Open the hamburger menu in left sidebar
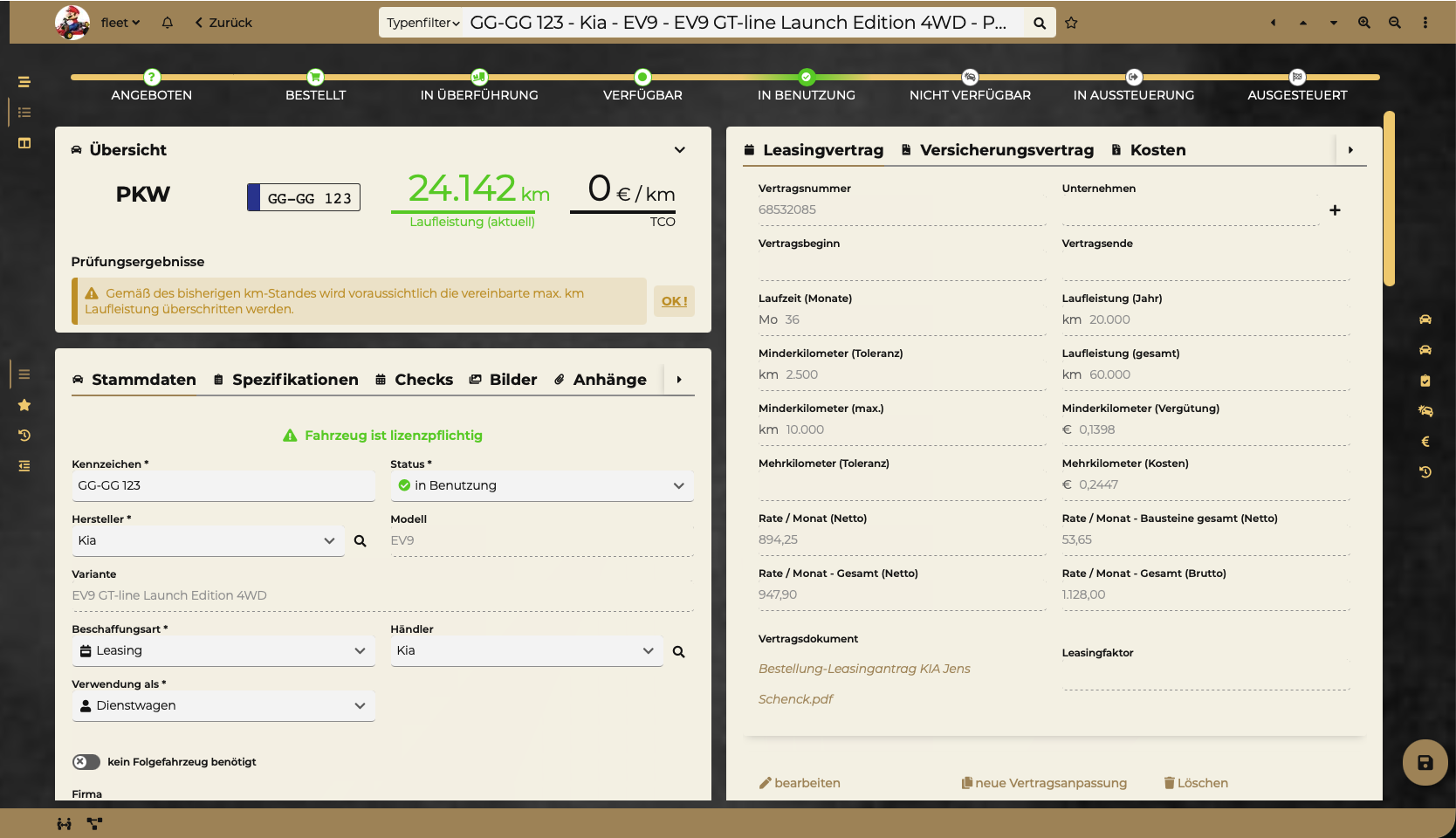This screenshot has width=1456, height=838. [24, 82]
